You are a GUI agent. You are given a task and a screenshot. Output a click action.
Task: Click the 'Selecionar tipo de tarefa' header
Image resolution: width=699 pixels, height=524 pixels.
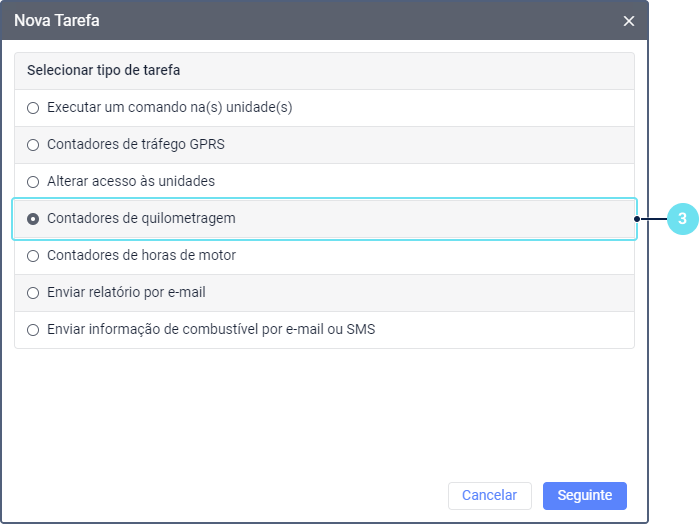coord(103,71)
